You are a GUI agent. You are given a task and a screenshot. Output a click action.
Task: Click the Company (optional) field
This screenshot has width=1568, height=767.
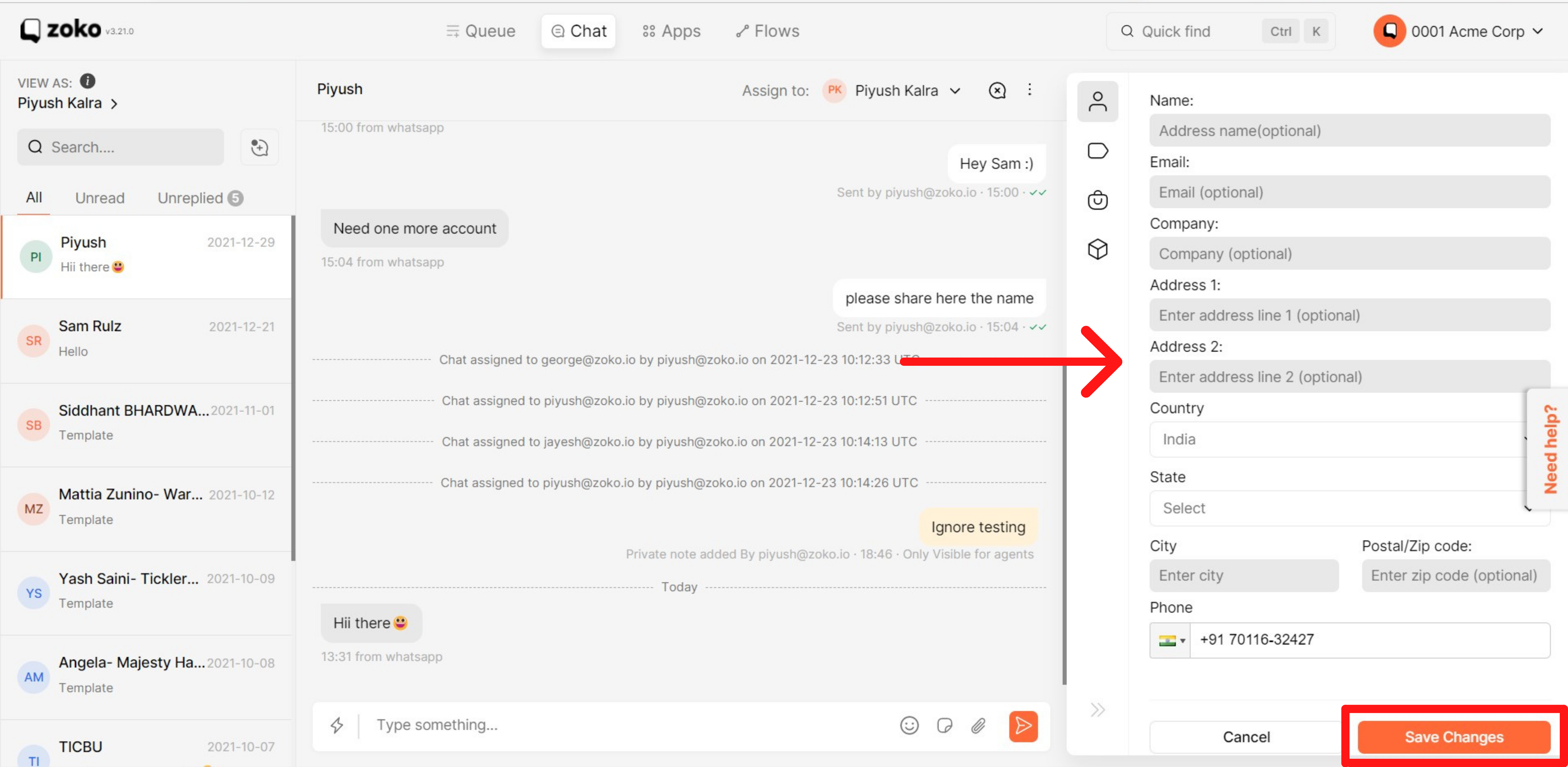(x=1349, y=253)
